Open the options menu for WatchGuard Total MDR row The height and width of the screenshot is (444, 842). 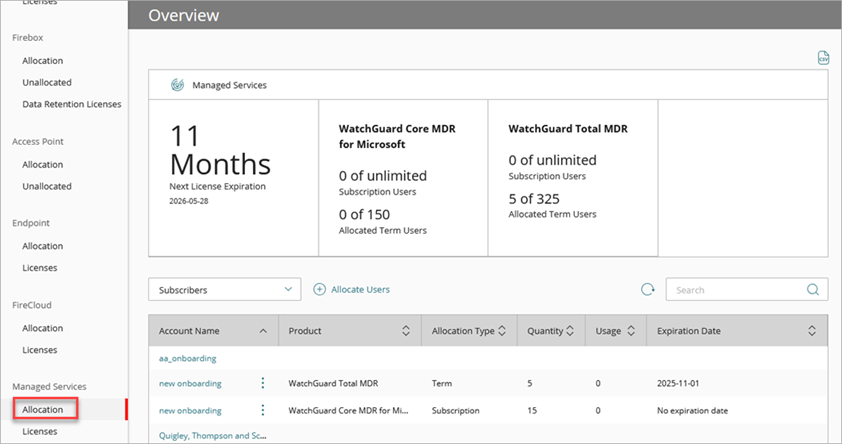pos(263,383)
